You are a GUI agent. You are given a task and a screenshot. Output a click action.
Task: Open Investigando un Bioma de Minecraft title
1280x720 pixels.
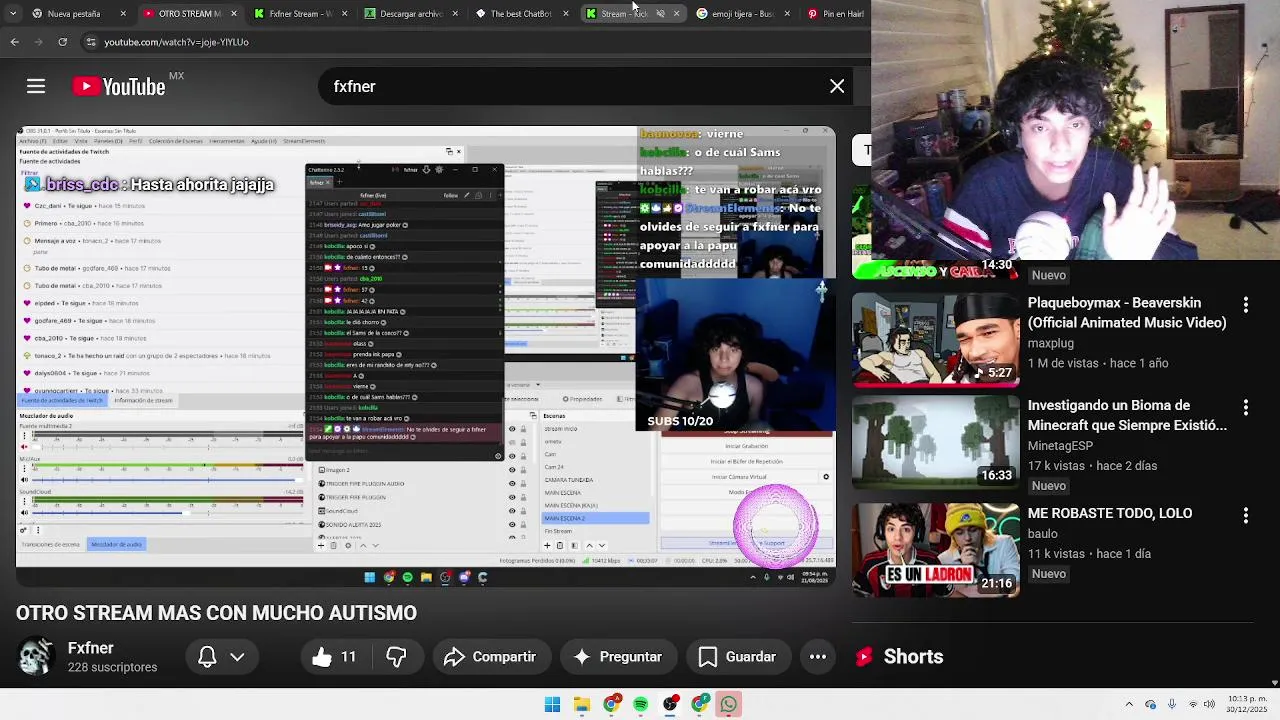(x=1127, y=415)
